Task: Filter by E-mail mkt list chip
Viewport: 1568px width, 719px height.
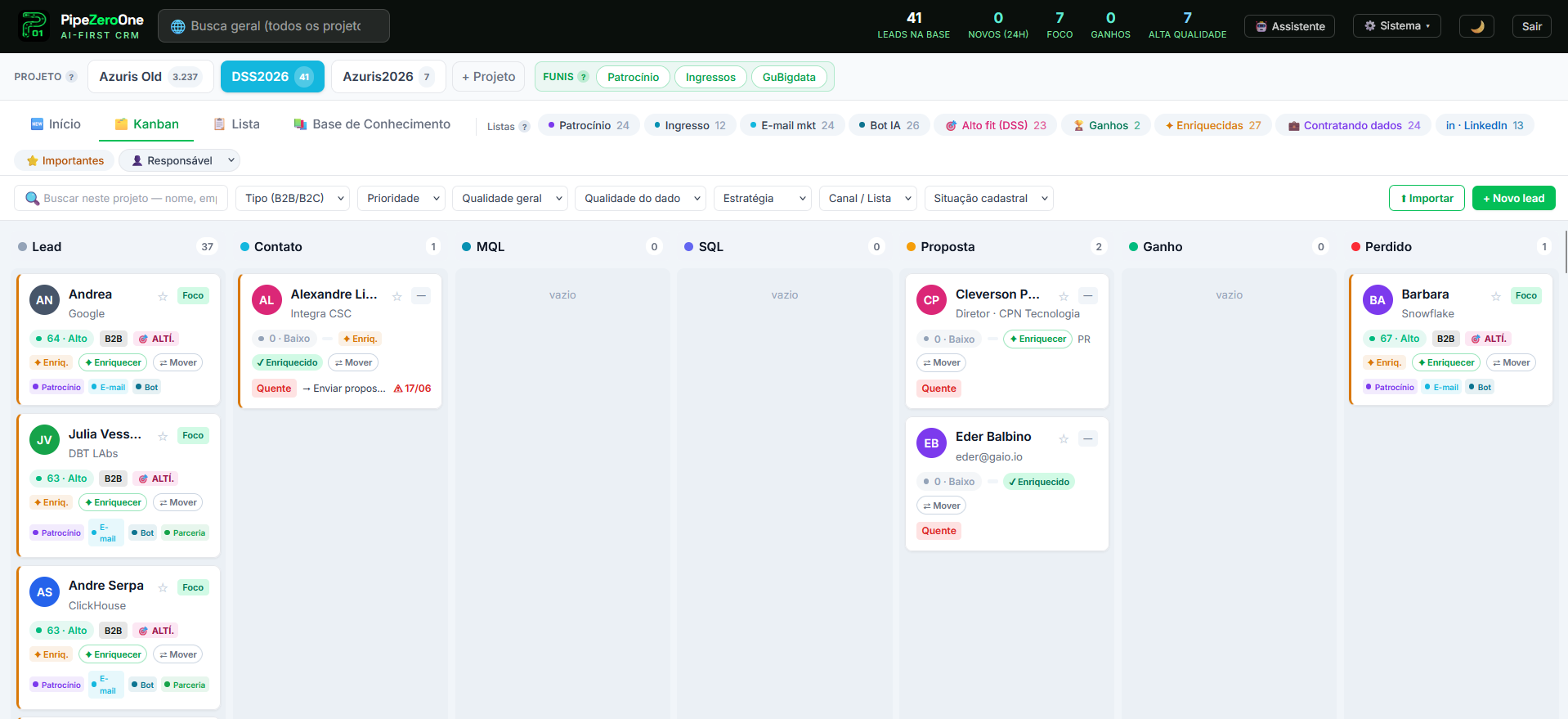Action: point(792,125)
